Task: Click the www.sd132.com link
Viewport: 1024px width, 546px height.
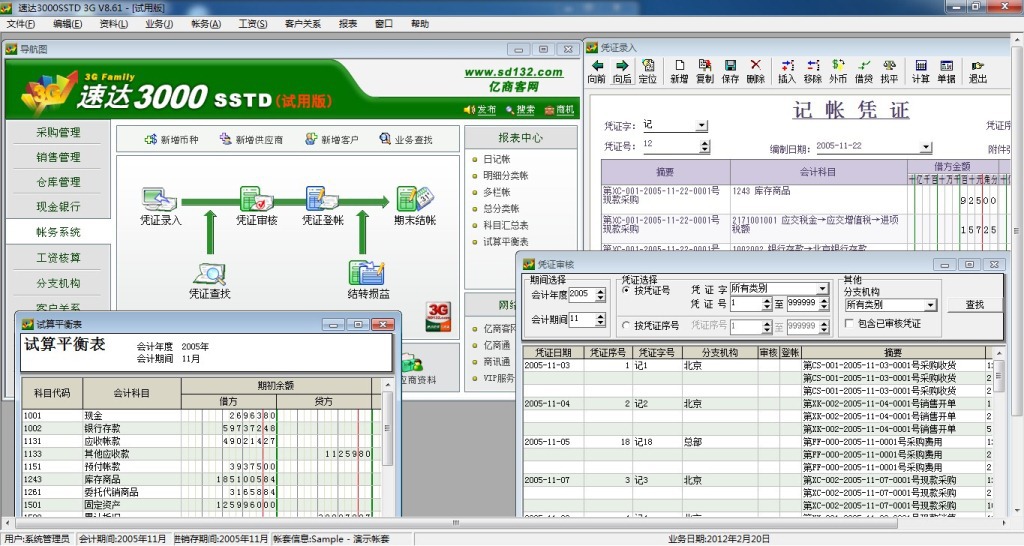Action: 513,72
